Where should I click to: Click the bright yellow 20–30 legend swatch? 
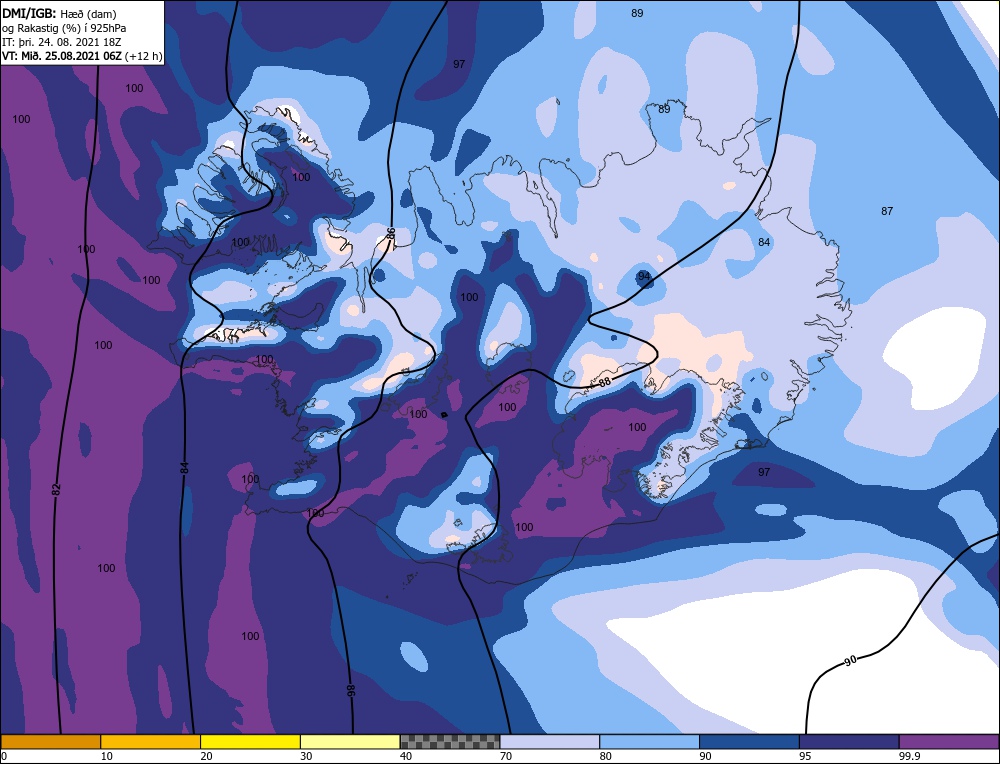pos(250,741)
